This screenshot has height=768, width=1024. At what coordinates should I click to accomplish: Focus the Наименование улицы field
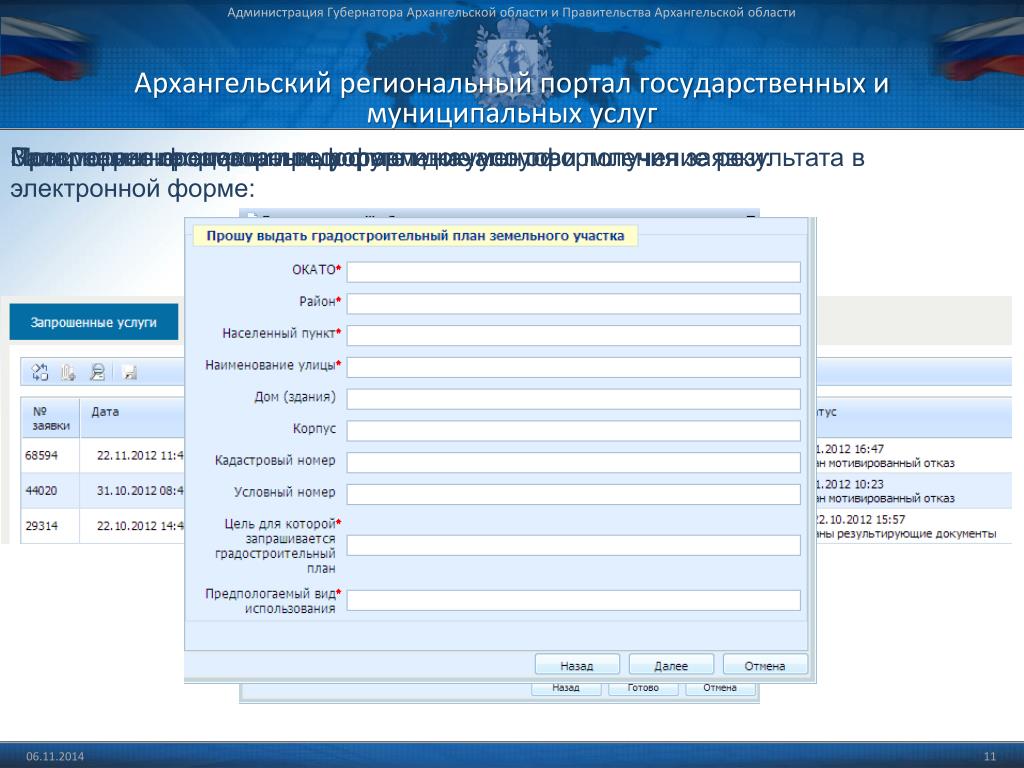(573, 367)
